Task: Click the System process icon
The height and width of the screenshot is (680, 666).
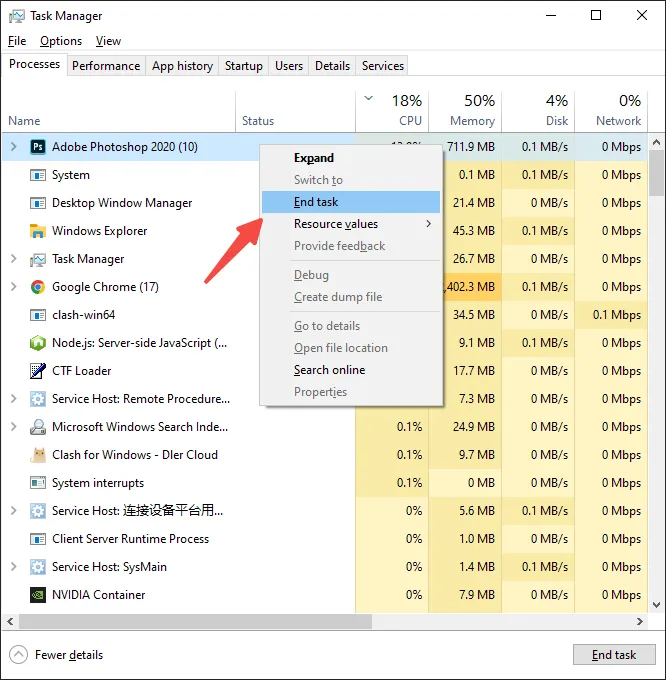Action: coord(38,175)
